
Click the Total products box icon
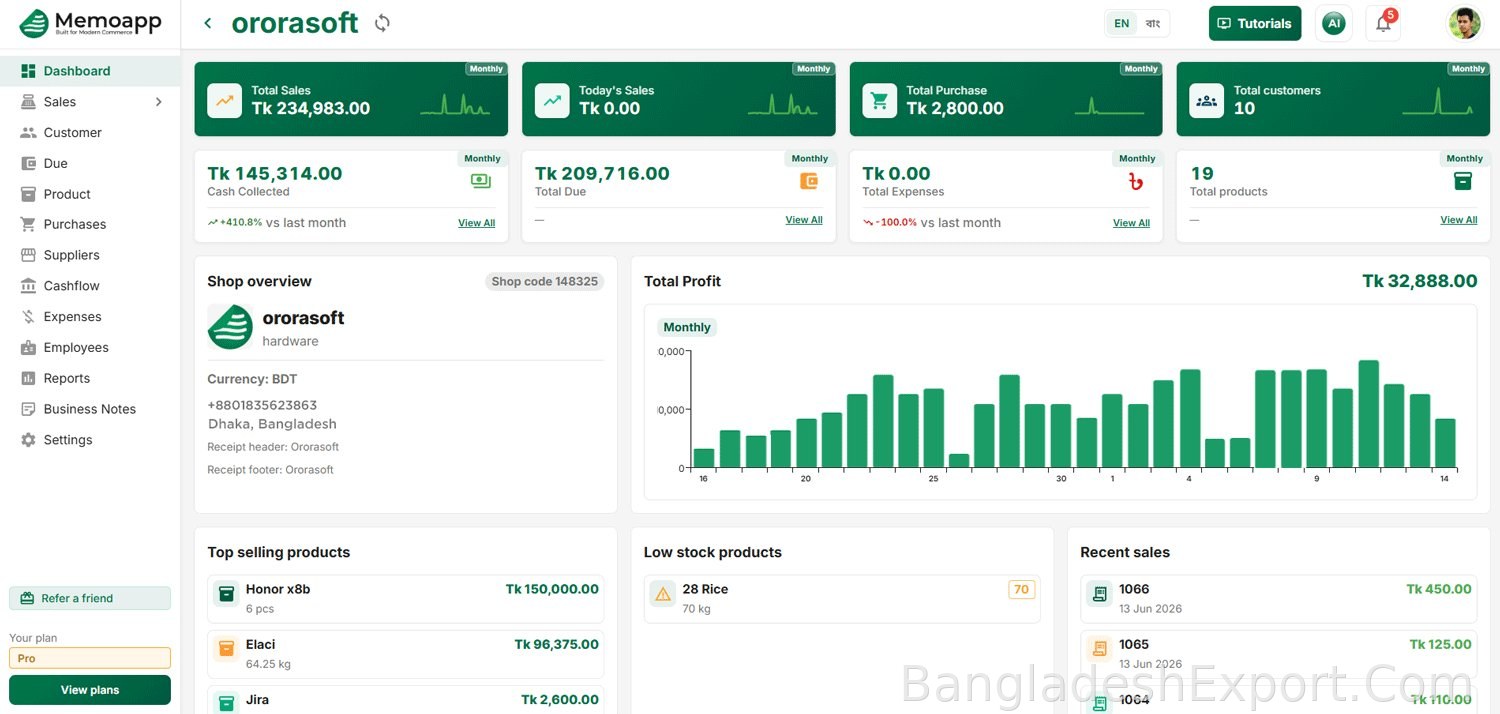pos(1463,181)
